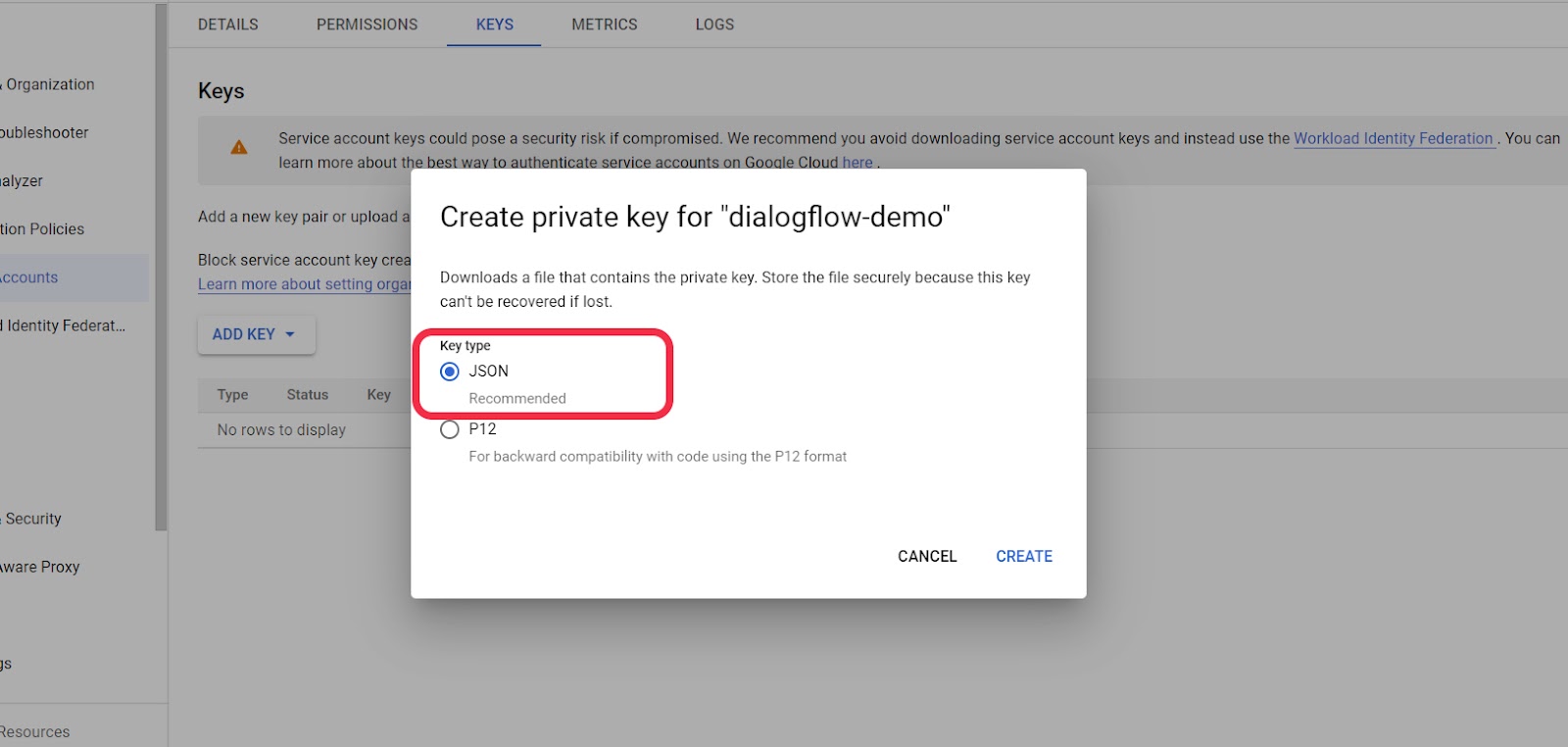Viewport: 1568px width, 747px height.
Task: Switch to the METRICS tab
Action: (605, 25)
